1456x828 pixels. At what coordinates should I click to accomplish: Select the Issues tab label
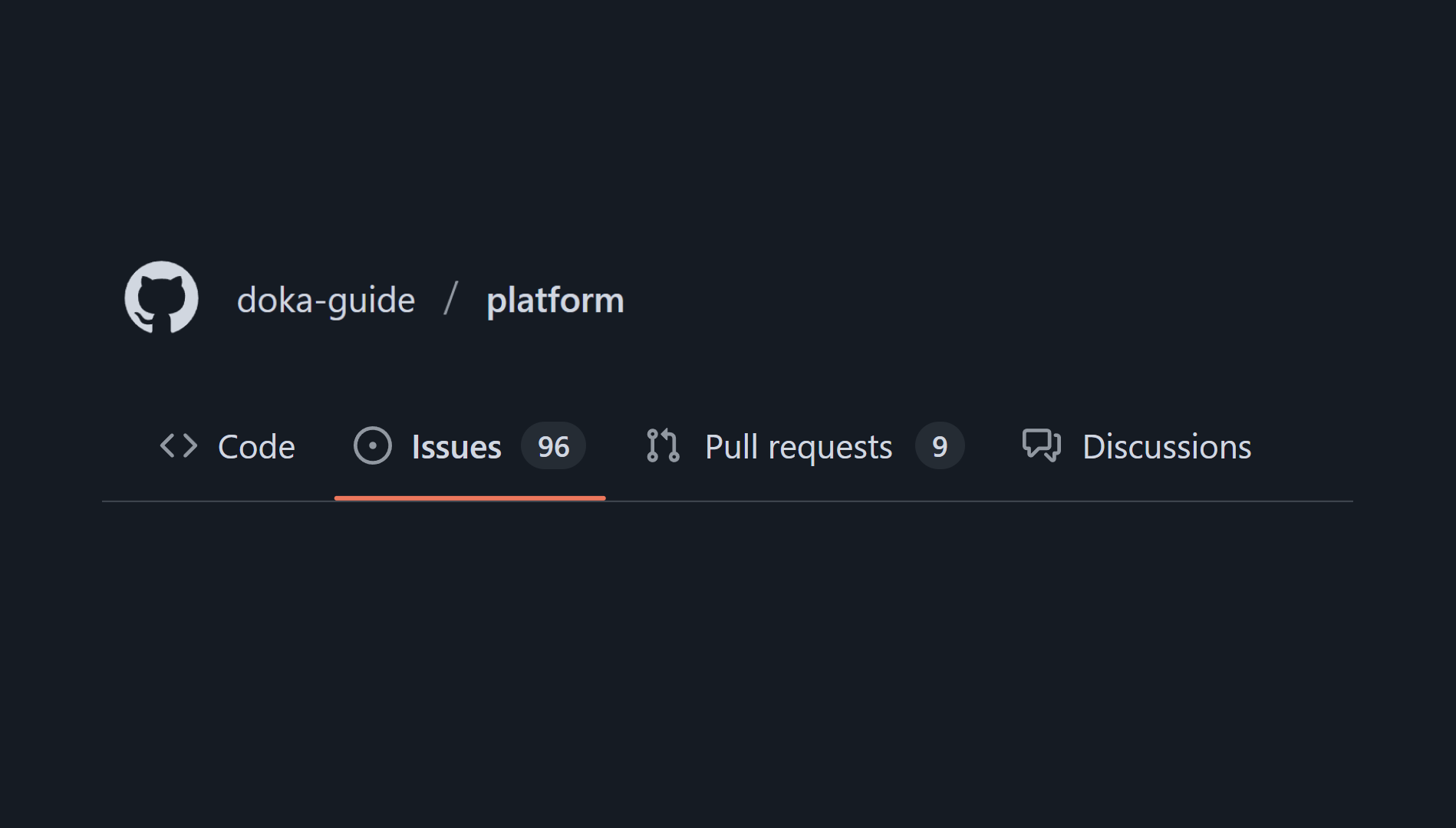[x=456, y=447]
